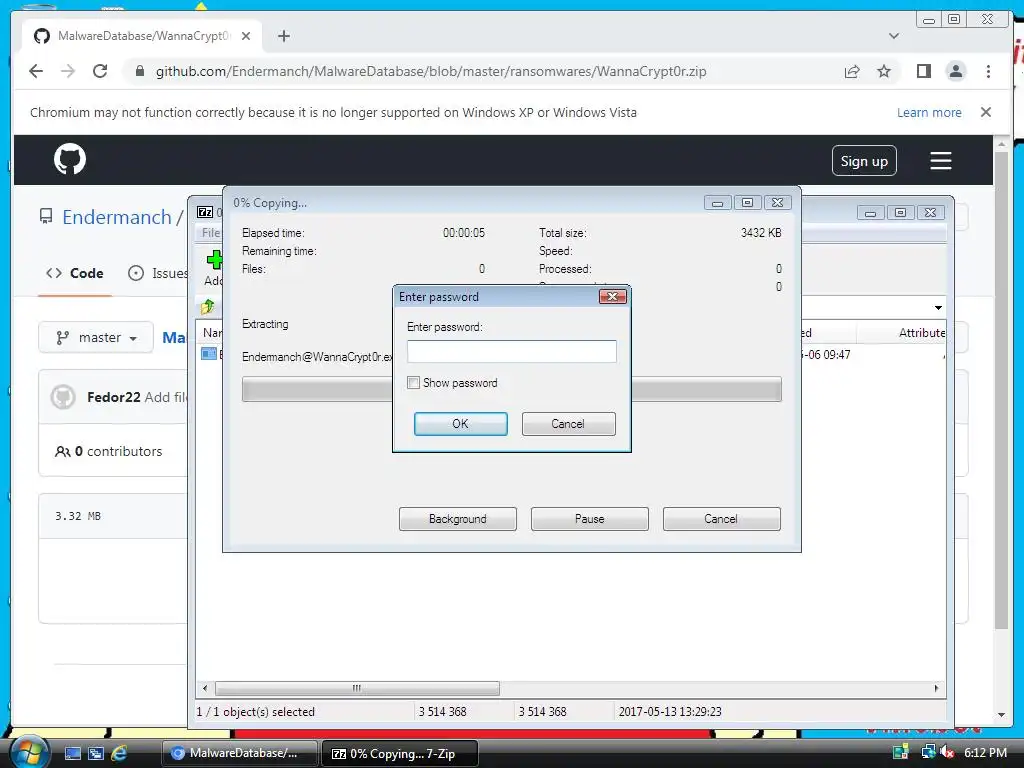The height and width of the screenshot is (768, 1024).
Task: Reload the current page
Action: (x=100, y=71)
